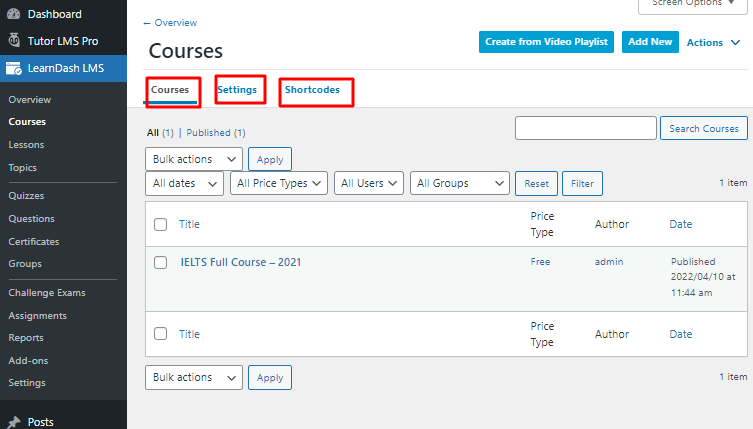Tick the select-all checkbox in the table footer
Viewport: 753px width, 429px height.
160,334
